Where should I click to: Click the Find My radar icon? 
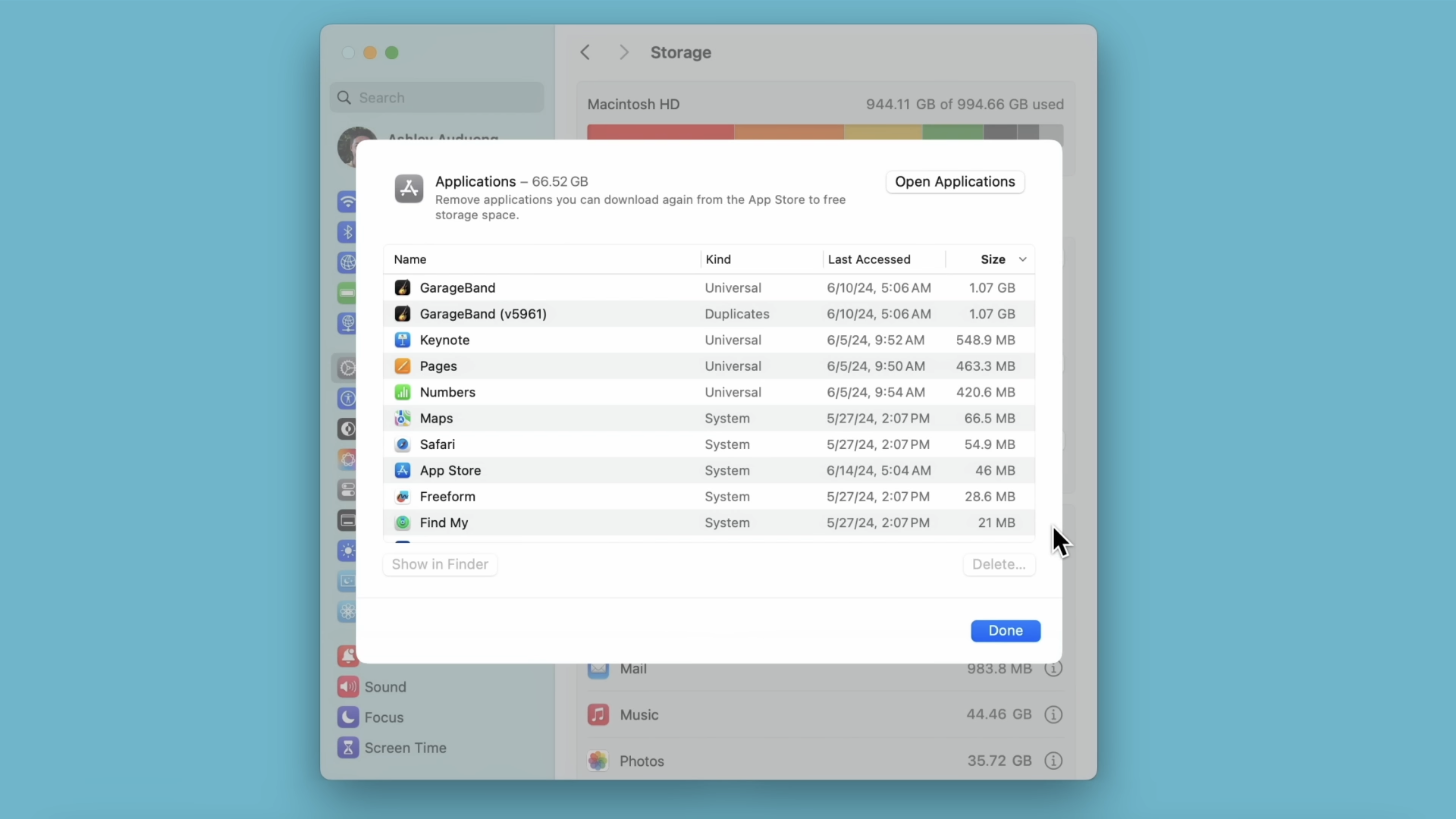point(402,522)
